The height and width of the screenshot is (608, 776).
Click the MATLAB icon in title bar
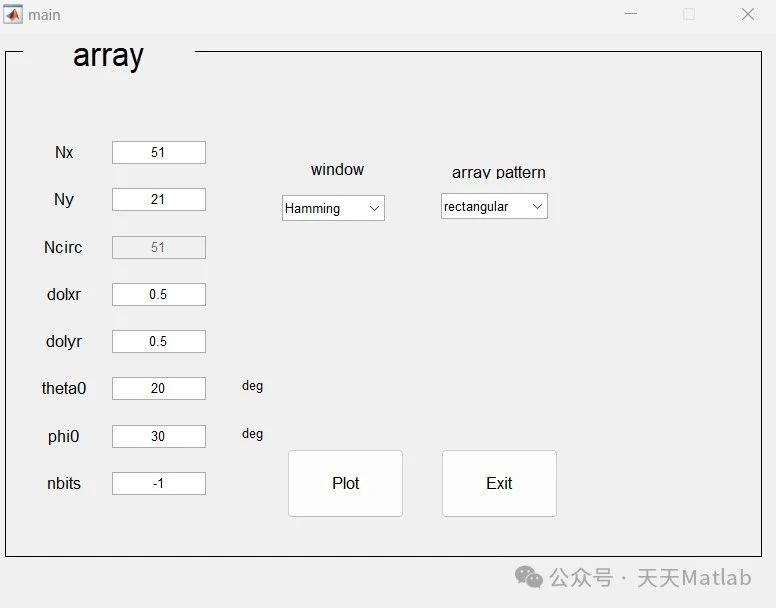pos(13,15)
